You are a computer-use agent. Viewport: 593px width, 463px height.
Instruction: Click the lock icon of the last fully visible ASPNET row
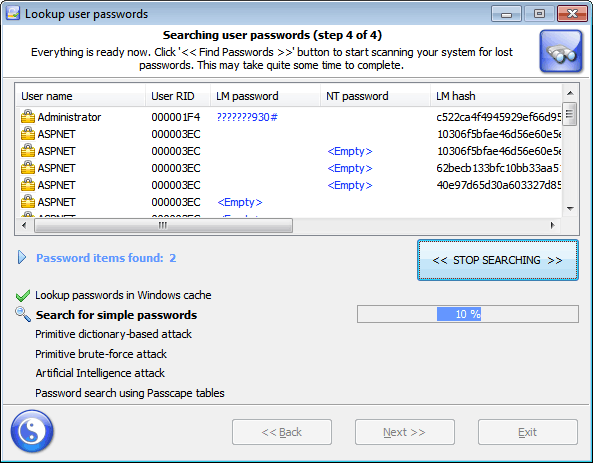[28, 202]
